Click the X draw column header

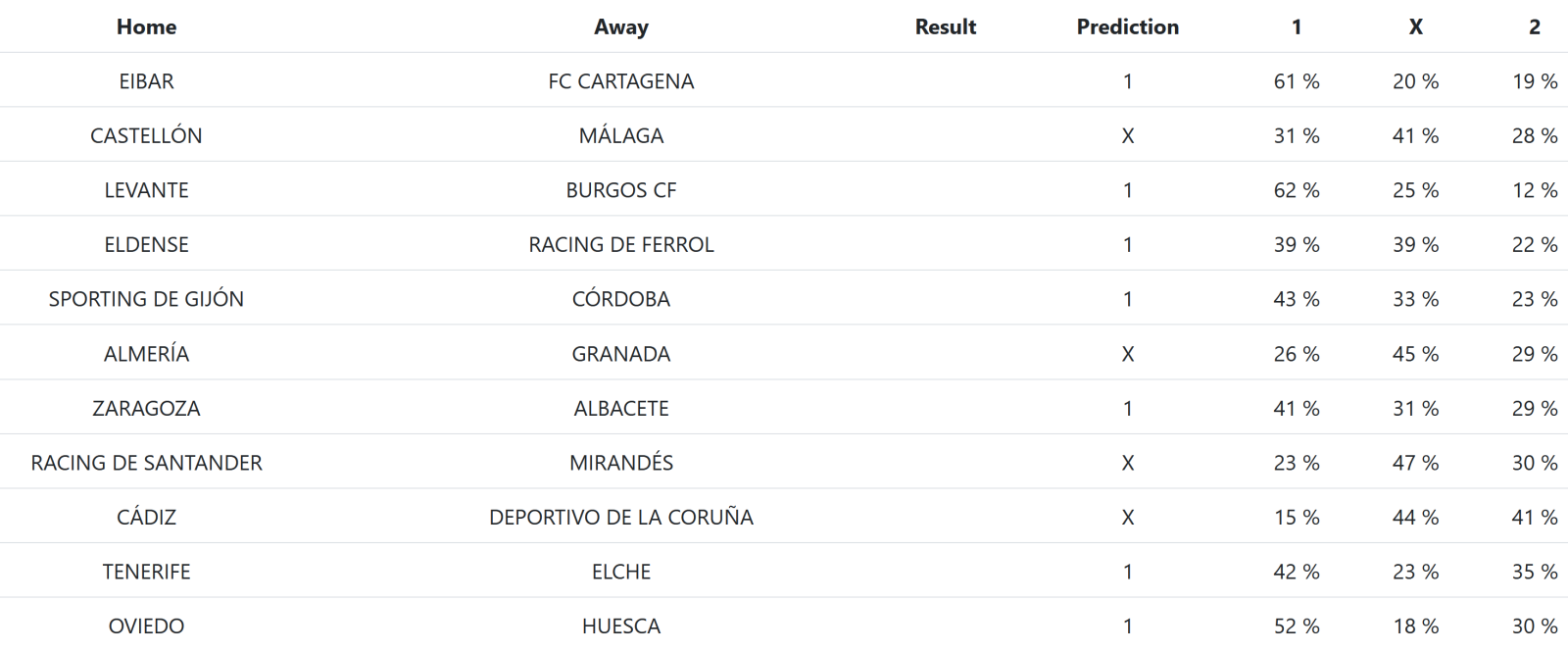tap(1415, 27)
